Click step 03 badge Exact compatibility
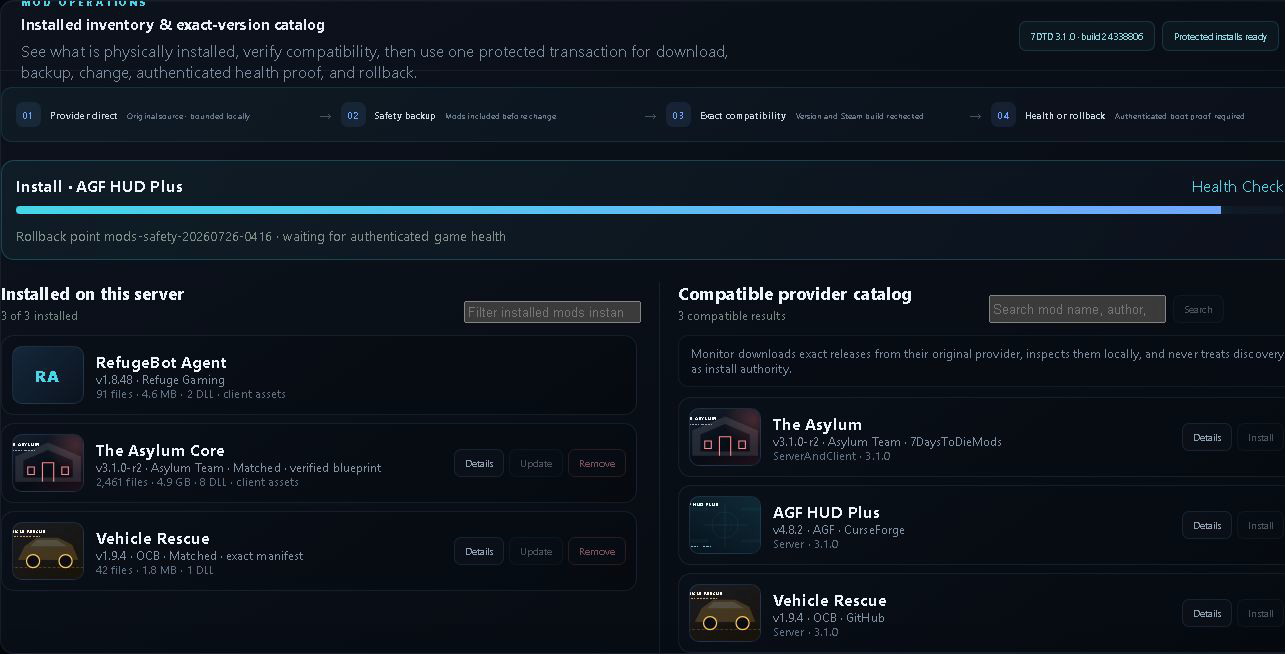 tap(678, 115)
